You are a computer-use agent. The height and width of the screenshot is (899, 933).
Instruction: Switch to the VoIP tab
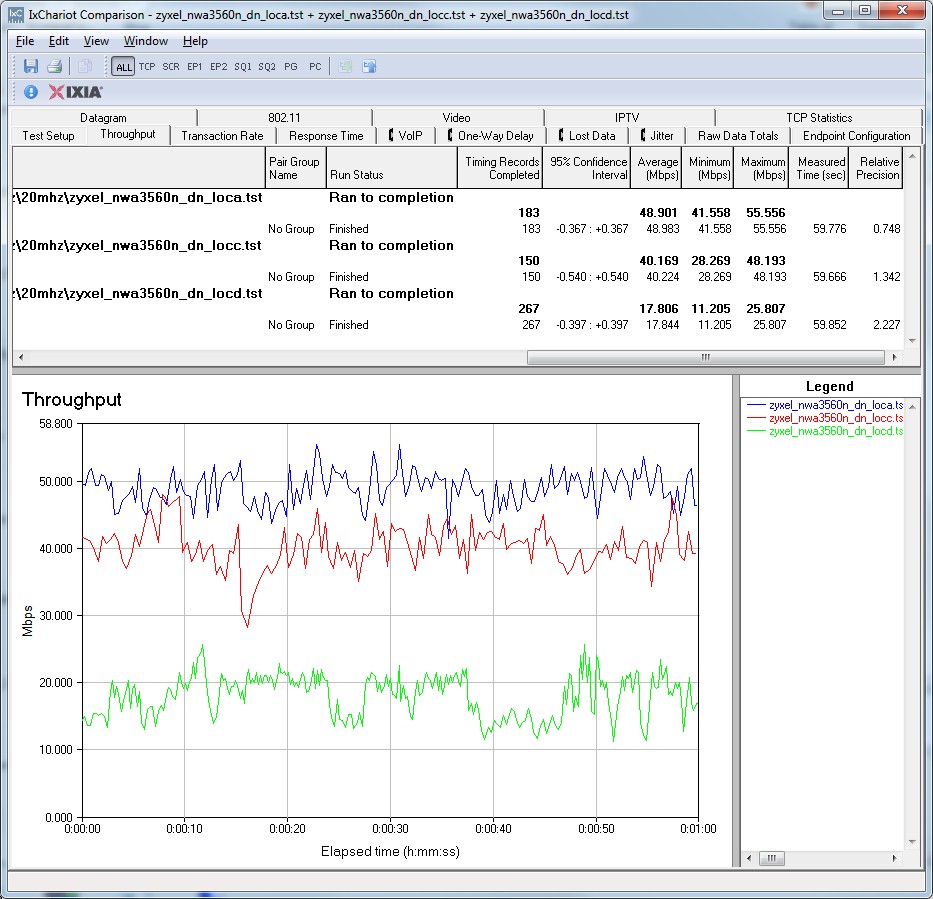406,136
